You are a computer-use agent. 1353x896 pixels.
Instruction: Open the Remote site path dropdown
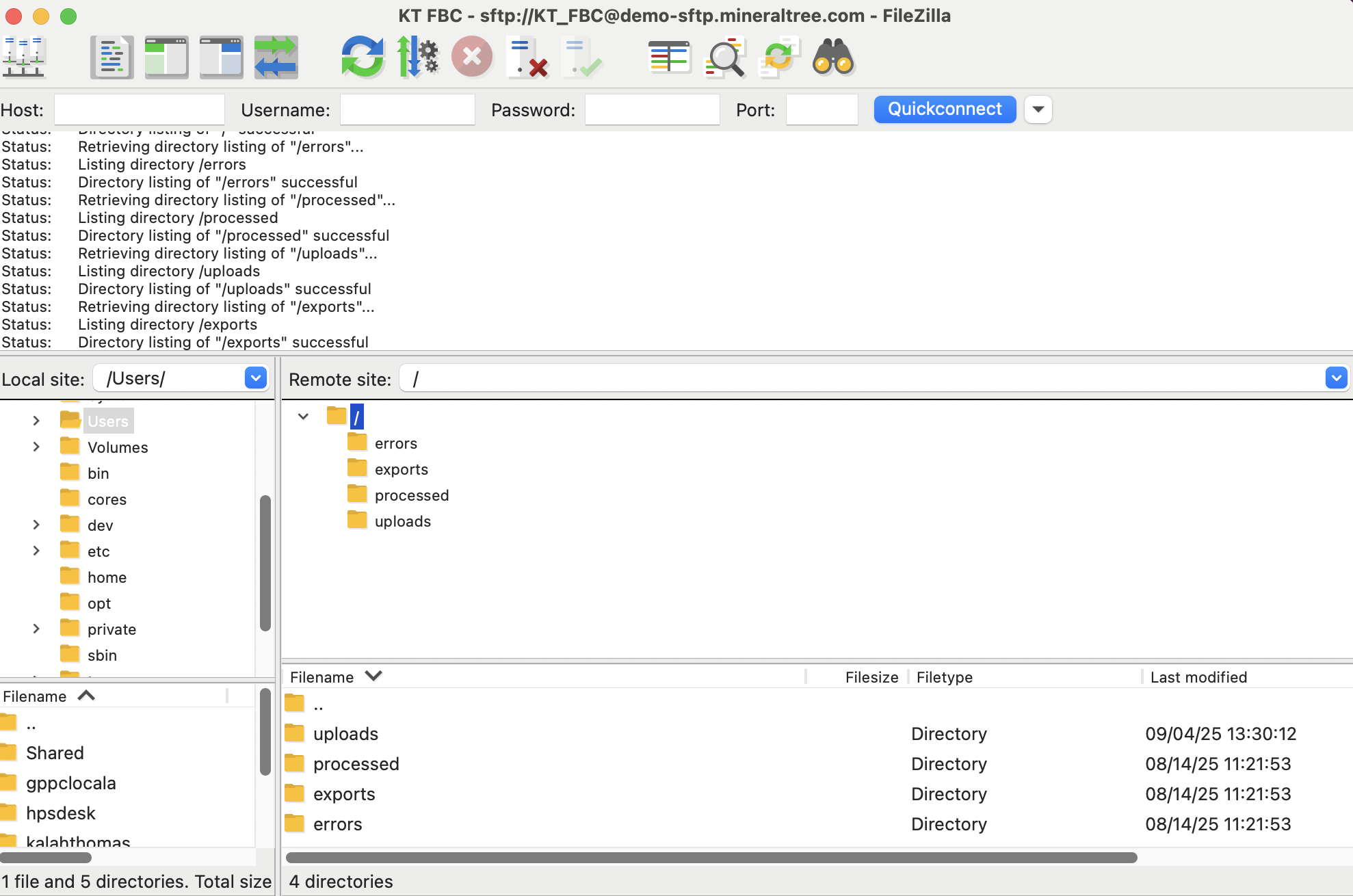[1336, 378]
